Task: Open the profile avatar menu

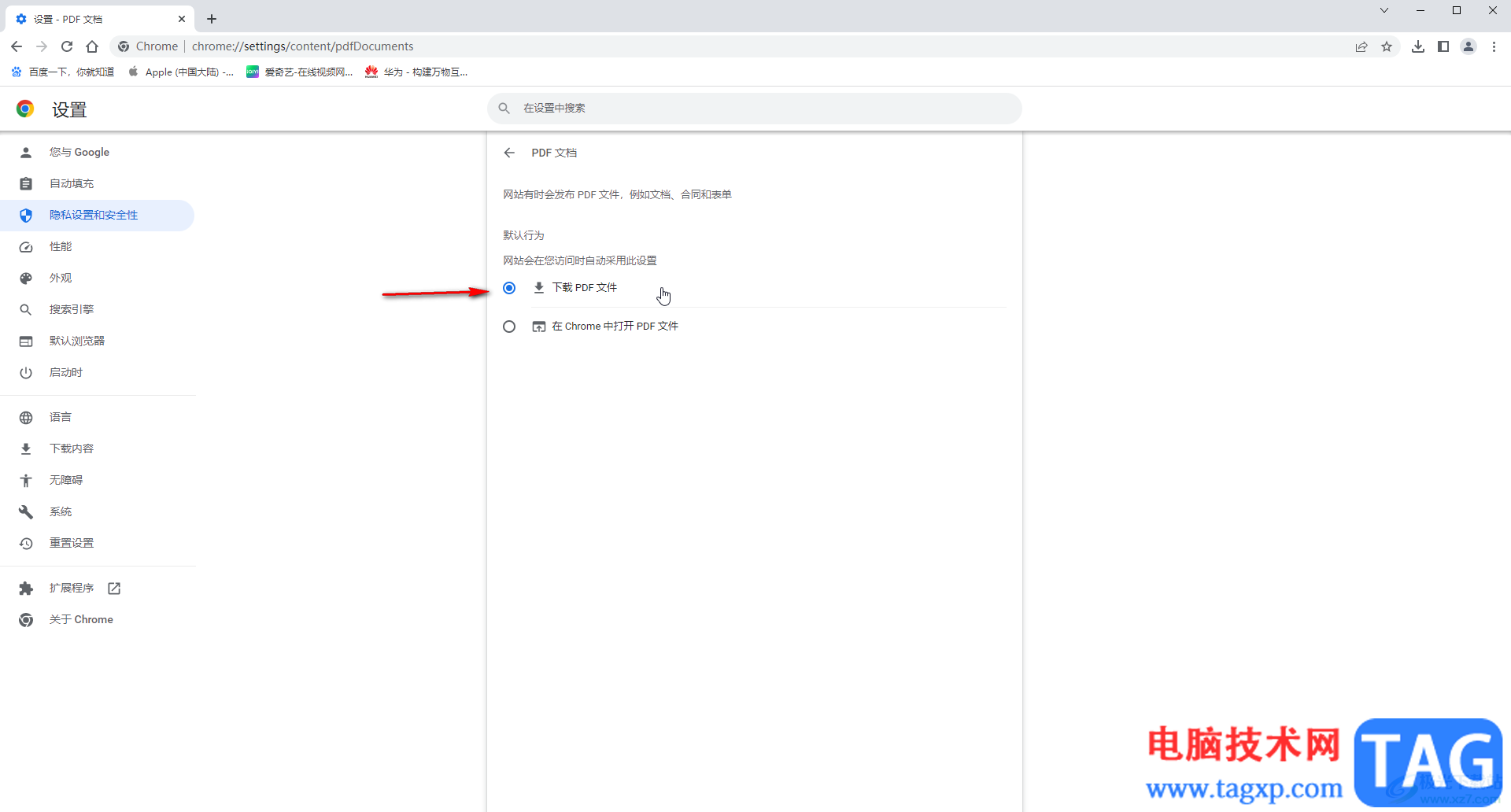Action: (x=1469, y=46)
